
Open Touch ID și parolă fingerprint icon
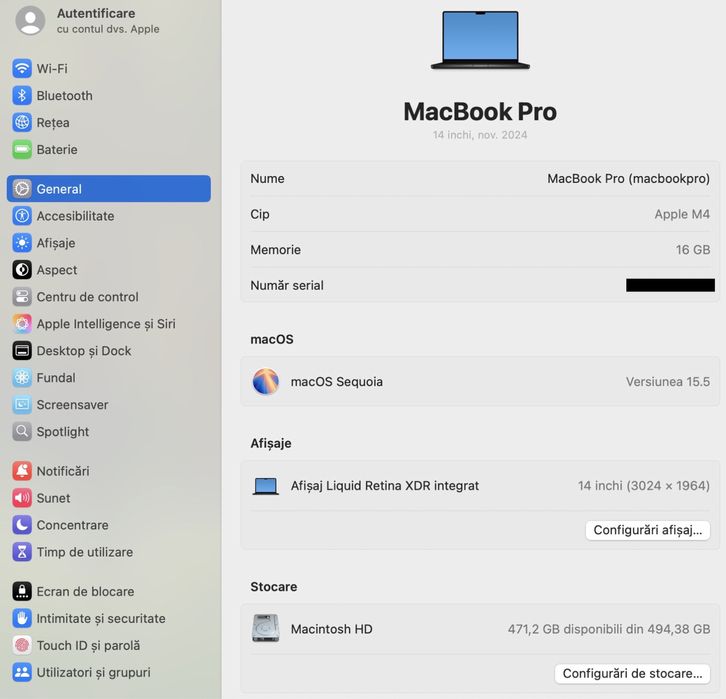pos(22,645)
